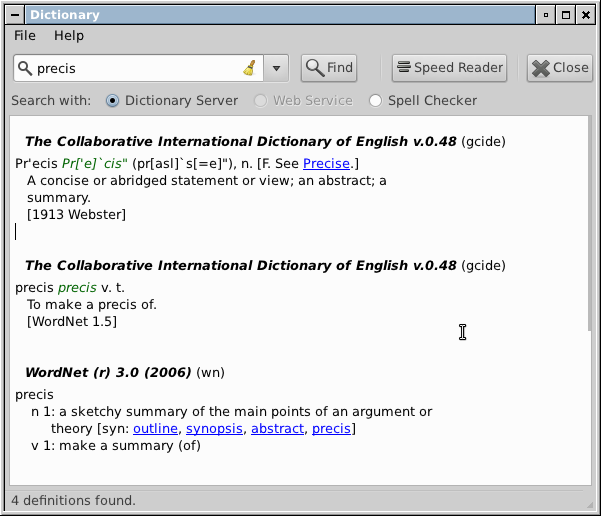Open the window menu icon in the title bar
The height and width of the screenshot is (516, 601).
[x=14, y=14]
